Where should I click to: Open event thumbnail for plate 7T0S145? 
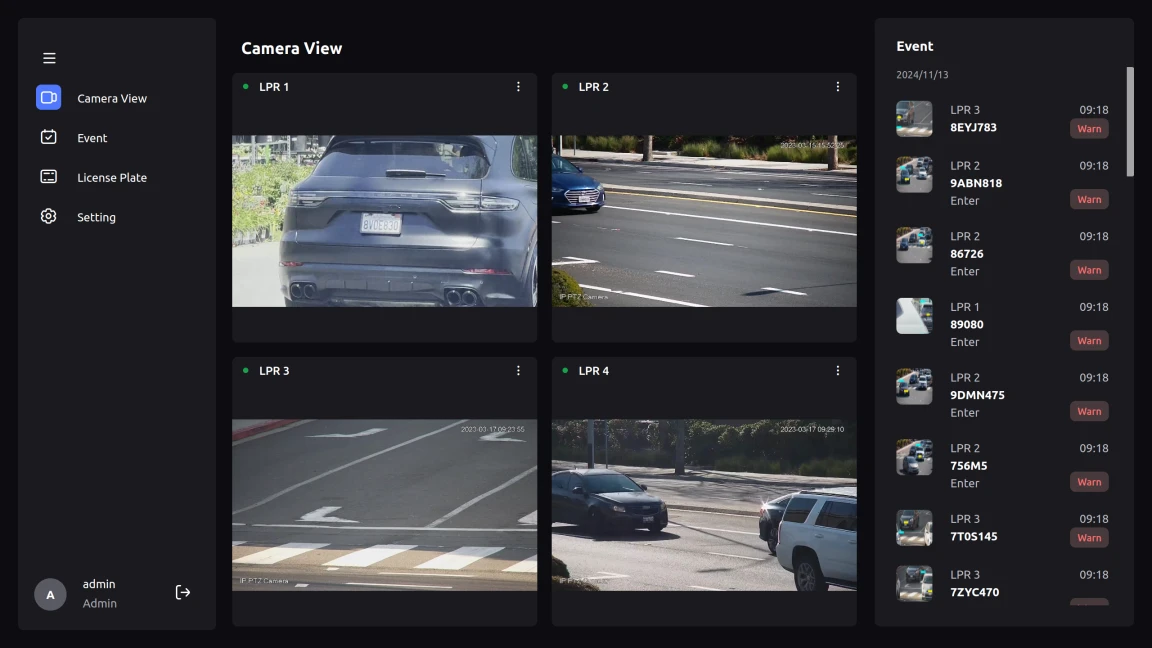(914, 528)
